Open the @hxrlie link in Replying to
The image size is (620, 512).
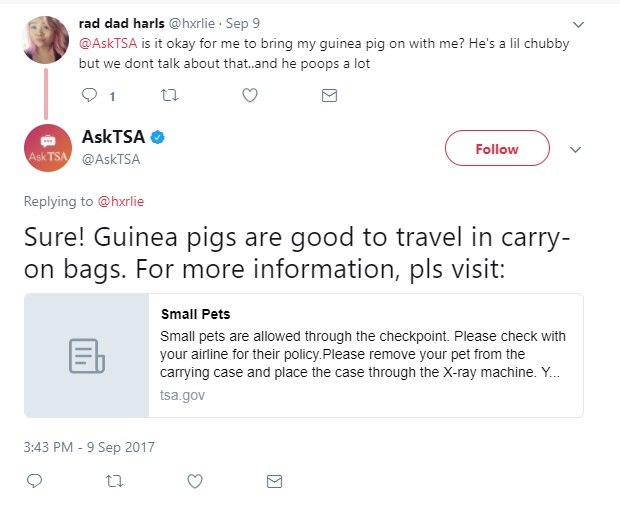[121, 201]
